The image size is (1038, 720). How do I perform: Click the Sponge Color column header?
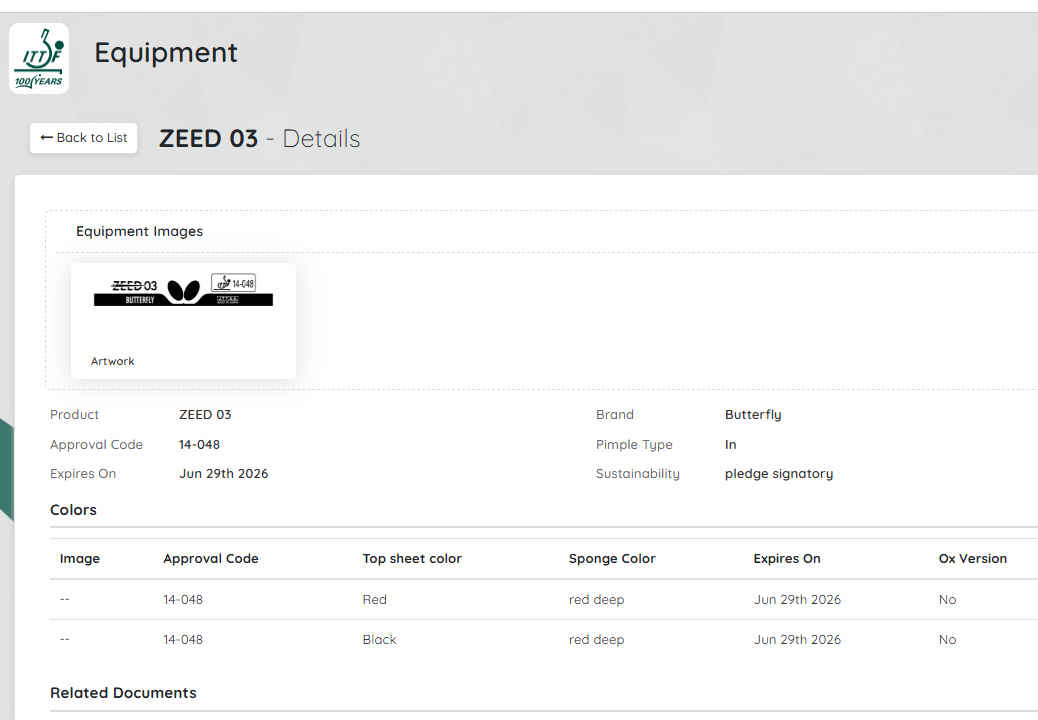(612, 559)
